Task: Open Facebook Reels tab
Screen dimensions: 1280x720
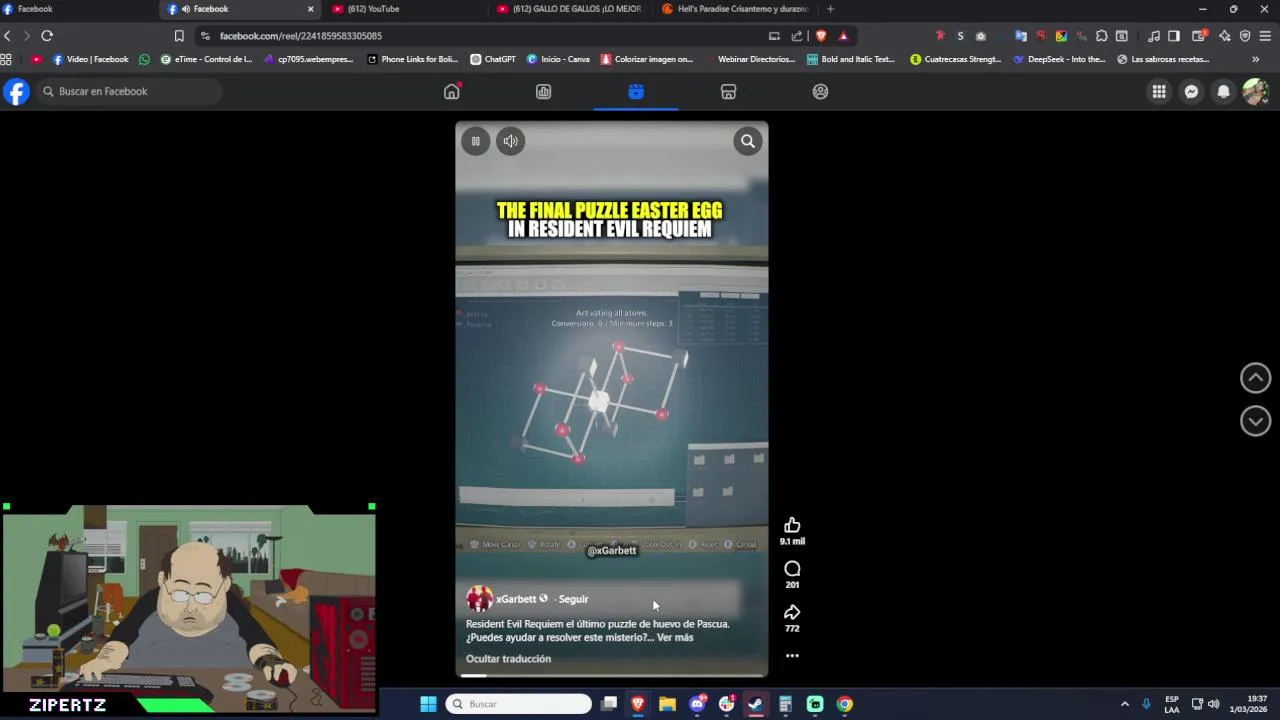Action: [x=636, y=91]
